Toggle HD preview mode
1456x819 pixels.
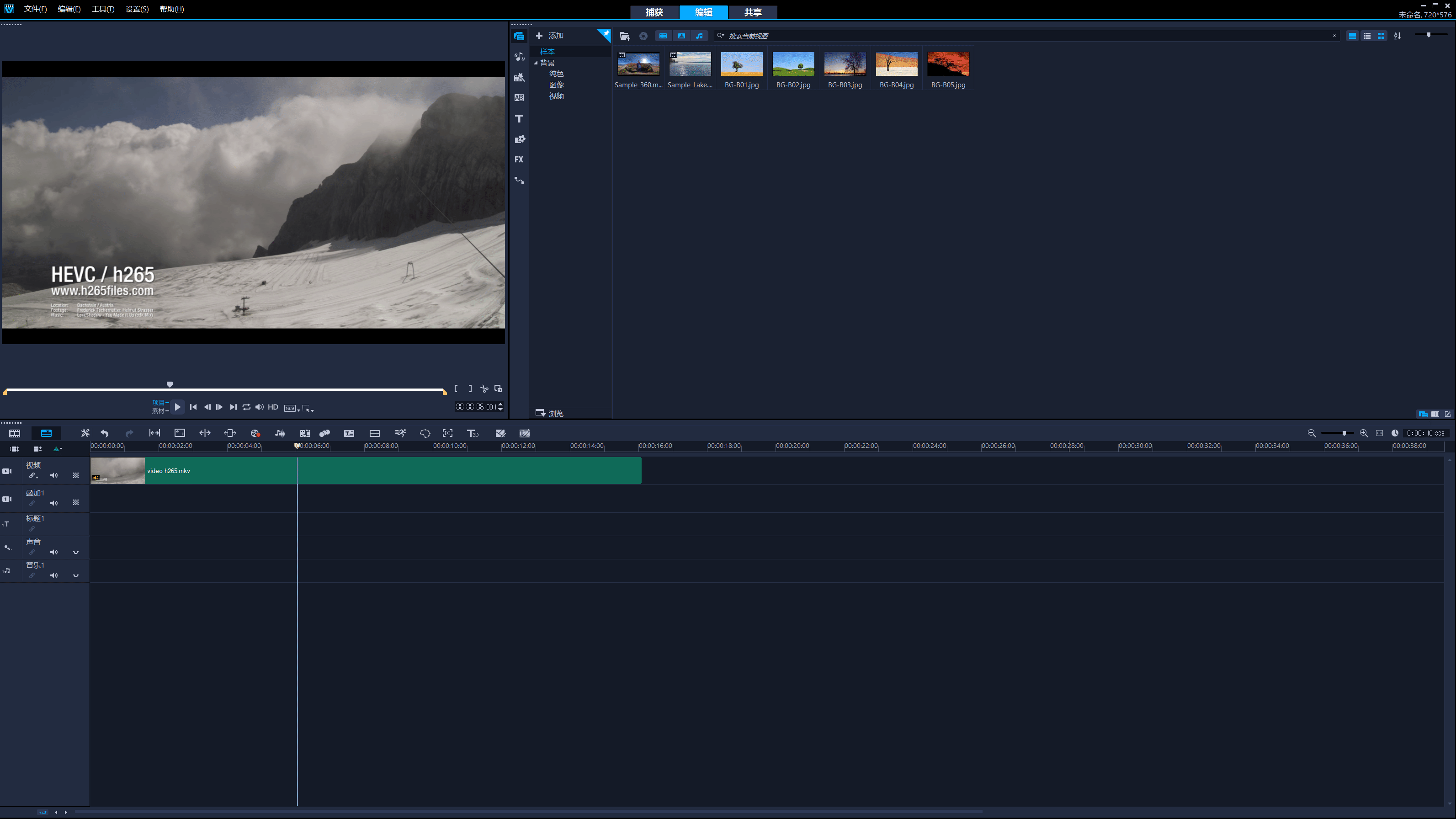click(273, 407)
